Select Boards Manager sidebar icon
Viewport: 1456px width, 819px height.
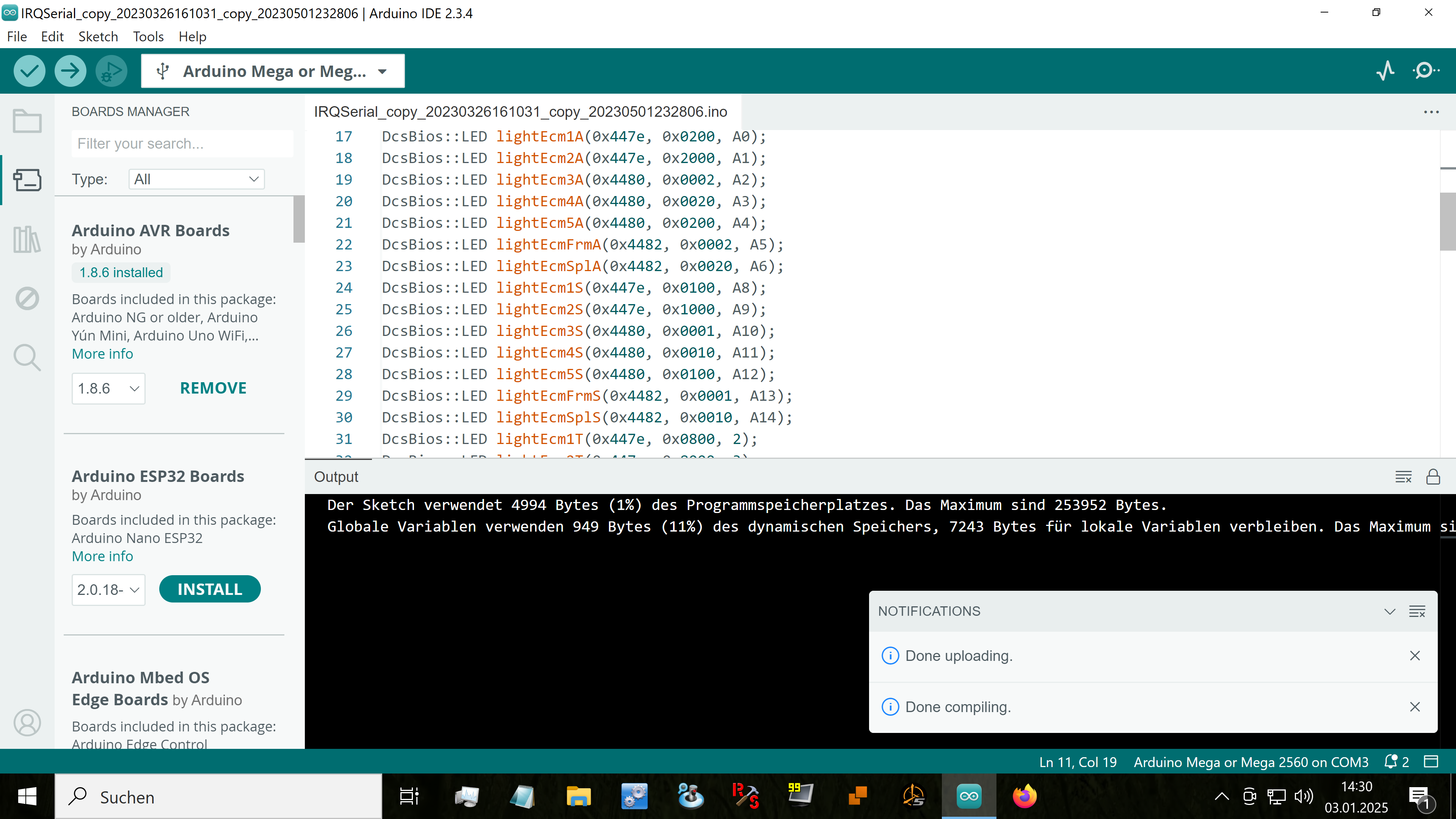click(27, 180)
